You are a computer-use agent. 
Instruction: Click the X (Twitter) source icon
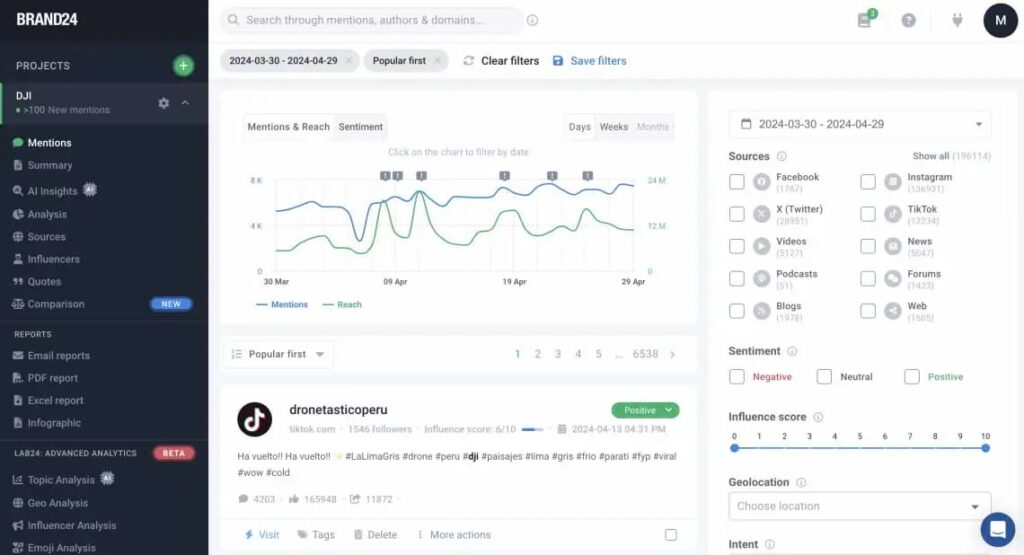pyautogui.click(x=761, y=214)
